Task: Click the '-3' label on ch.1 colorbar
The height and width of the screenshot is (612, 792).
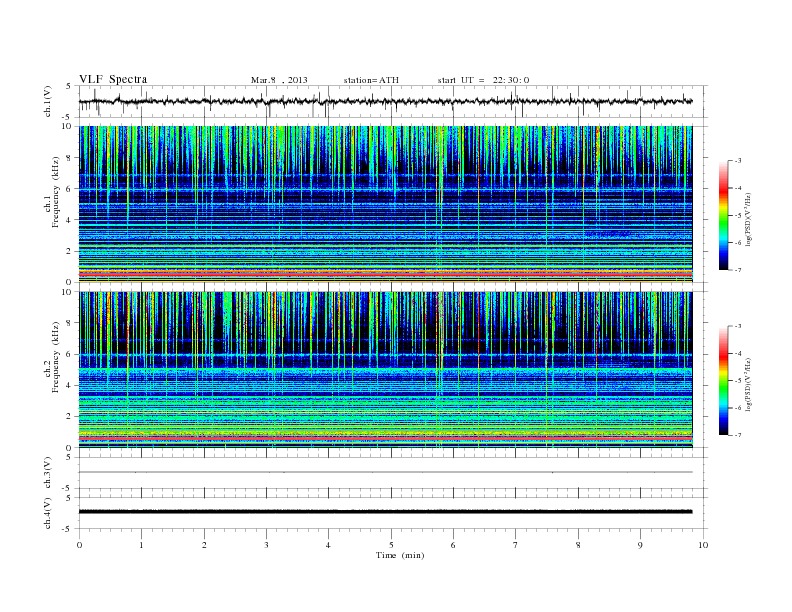Action: point(737,161)
